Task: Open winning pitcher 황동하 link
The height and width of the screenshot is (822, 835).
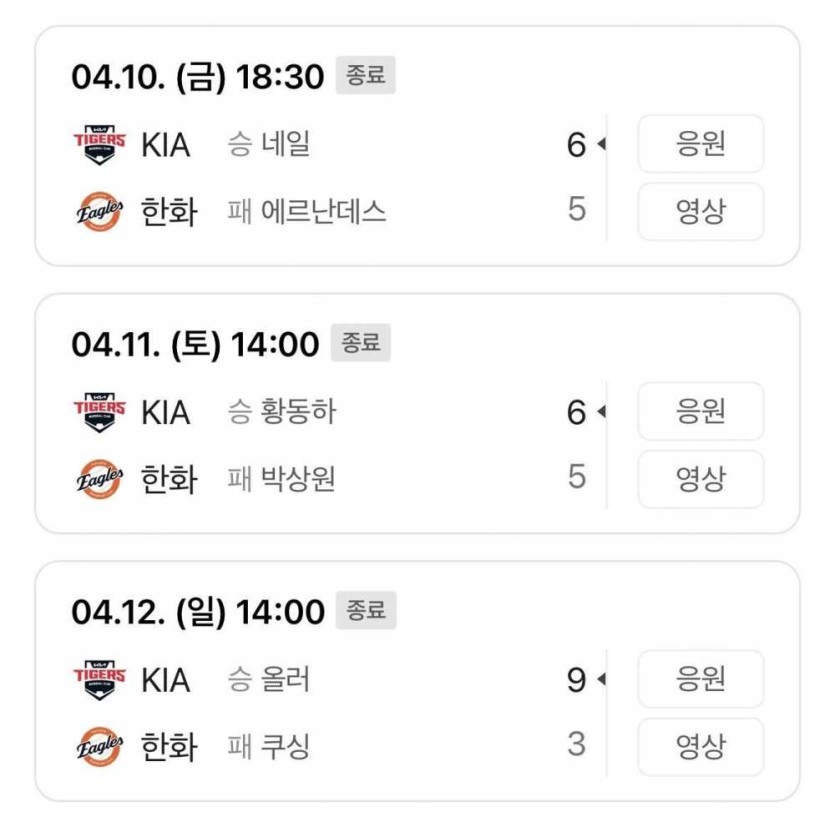Action: [x=296, y=411]
